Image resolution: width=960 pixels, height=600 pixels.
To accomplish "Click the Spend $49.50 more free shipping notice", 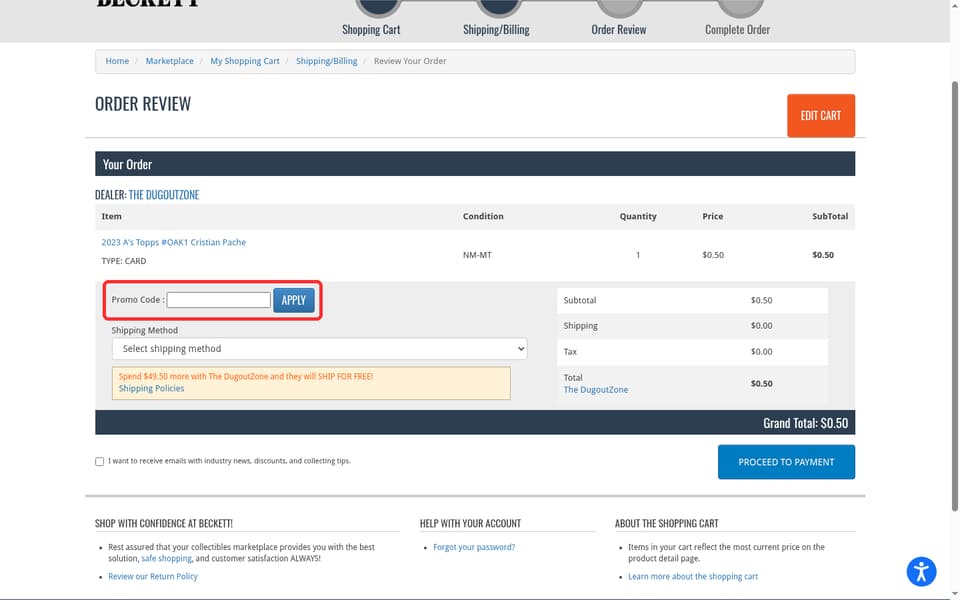I will click(311, 383).
